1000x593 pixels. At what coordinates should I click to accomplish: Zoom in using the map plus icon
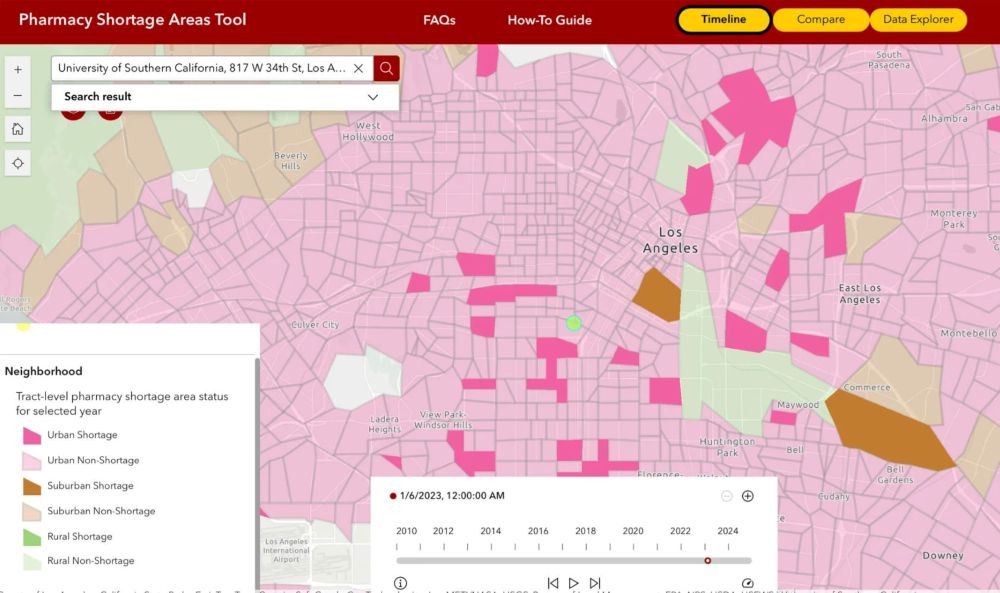click(17, 70)
